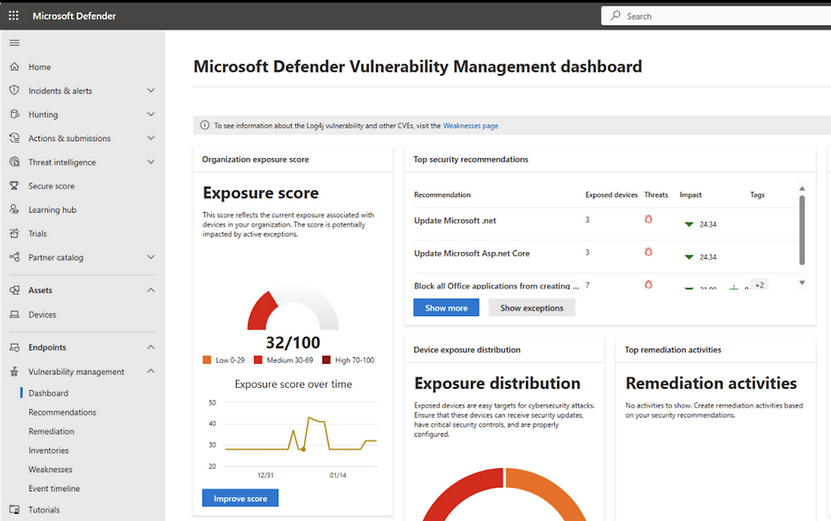Open Inventories in the sidebar
831x521 pixels.
[49, 450]
